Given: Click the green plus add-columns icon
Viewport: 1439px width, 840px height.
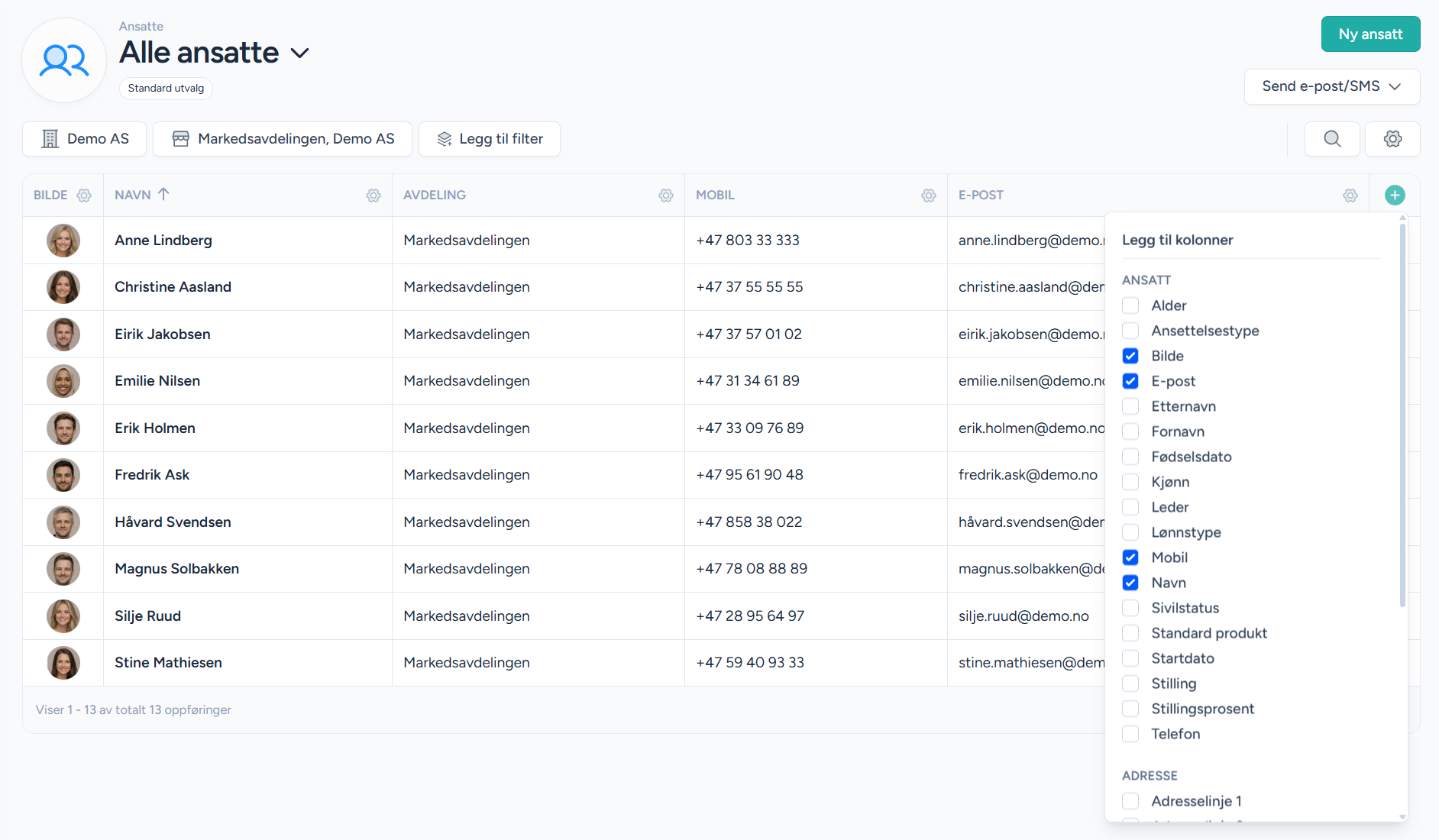Looking at the screenshot, I should (1395, 195).
